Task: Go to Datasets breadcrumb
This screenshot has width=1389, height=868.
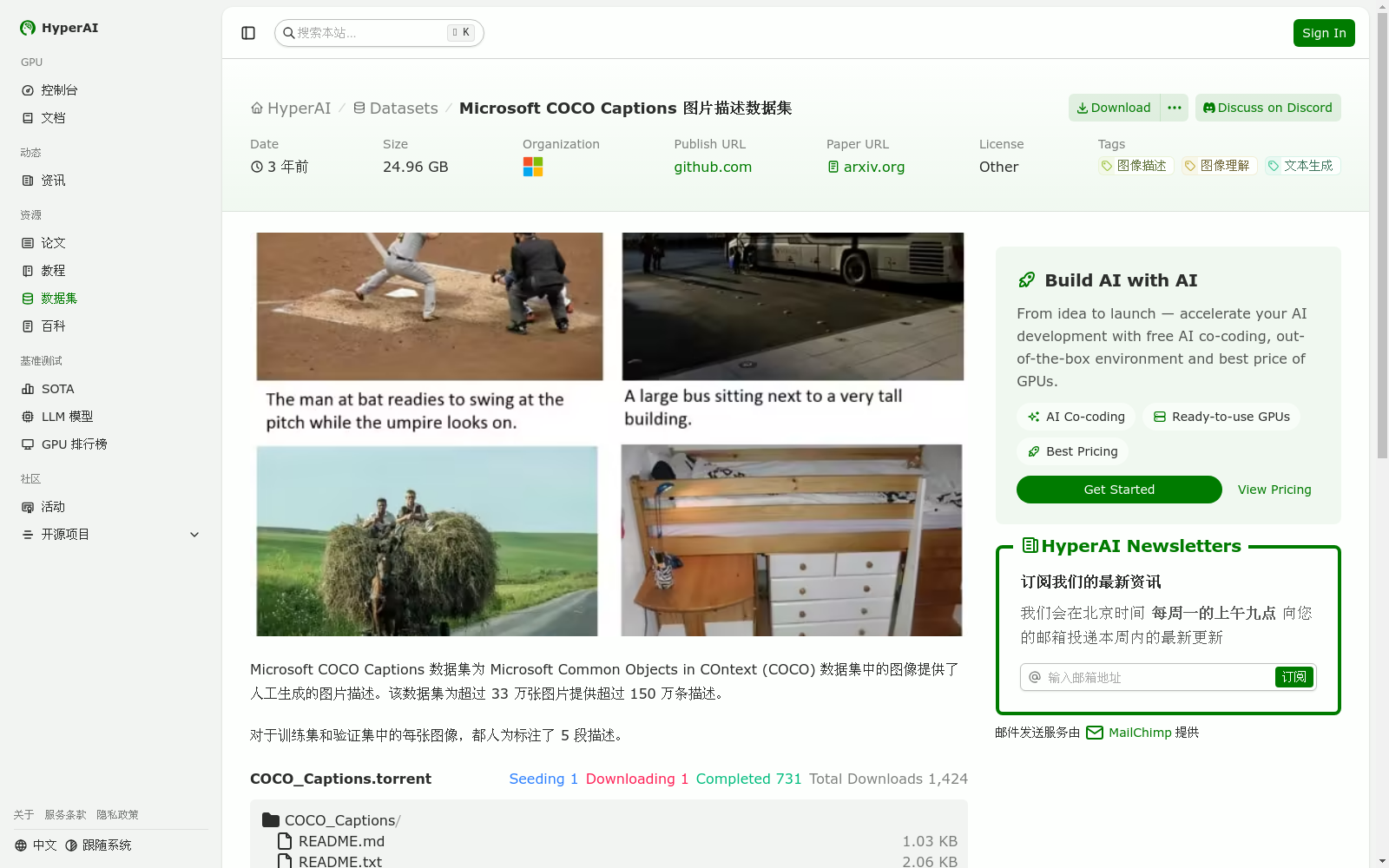Action: point(396,108)
